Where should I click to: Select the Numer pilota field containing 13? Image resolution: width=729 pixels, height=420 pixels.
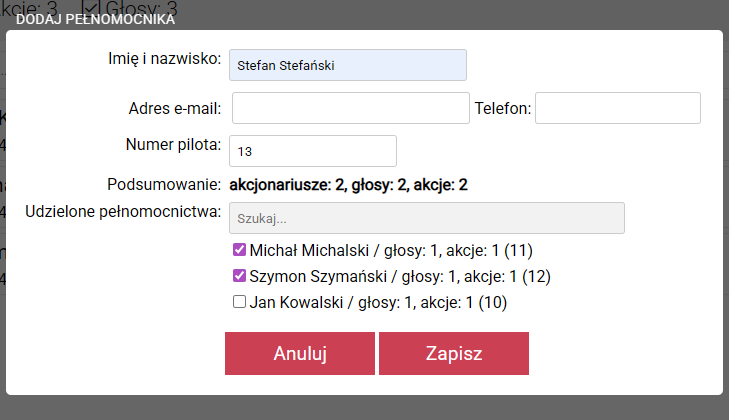313,151
